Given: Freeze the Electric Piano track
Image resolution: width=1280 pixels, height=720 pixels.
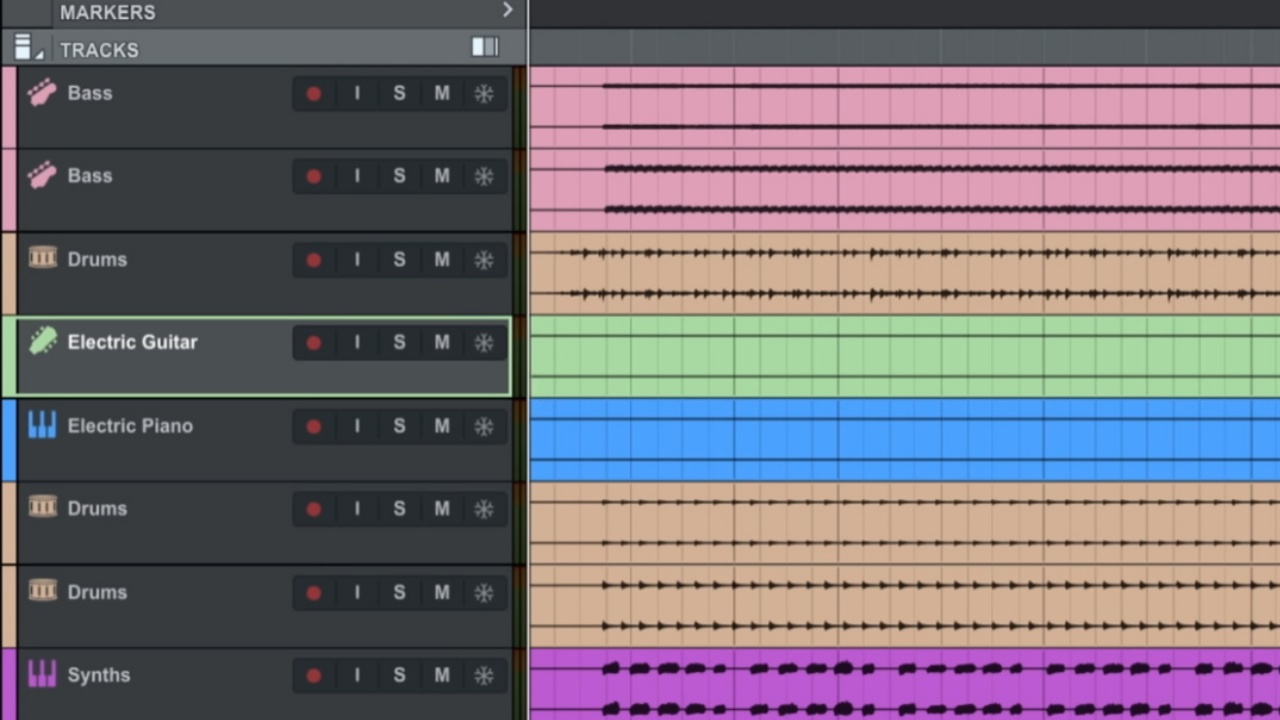Looking at the screenshot, I should (x=484, y=427).
